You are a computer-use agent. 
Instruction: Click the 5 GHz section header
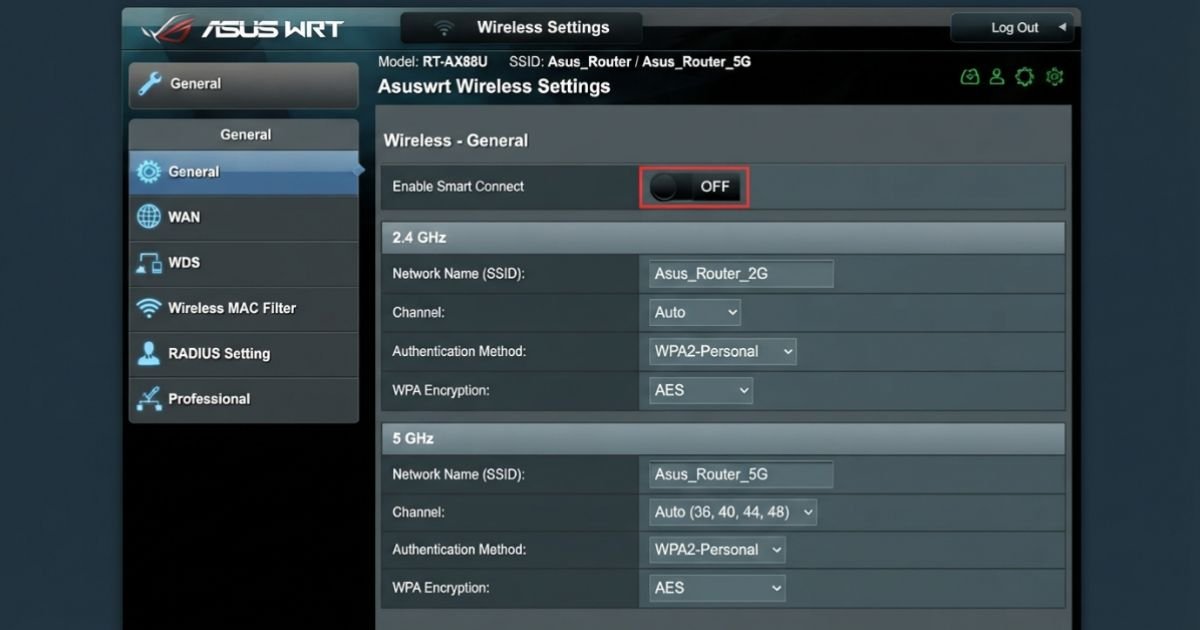tap(724, 438)
